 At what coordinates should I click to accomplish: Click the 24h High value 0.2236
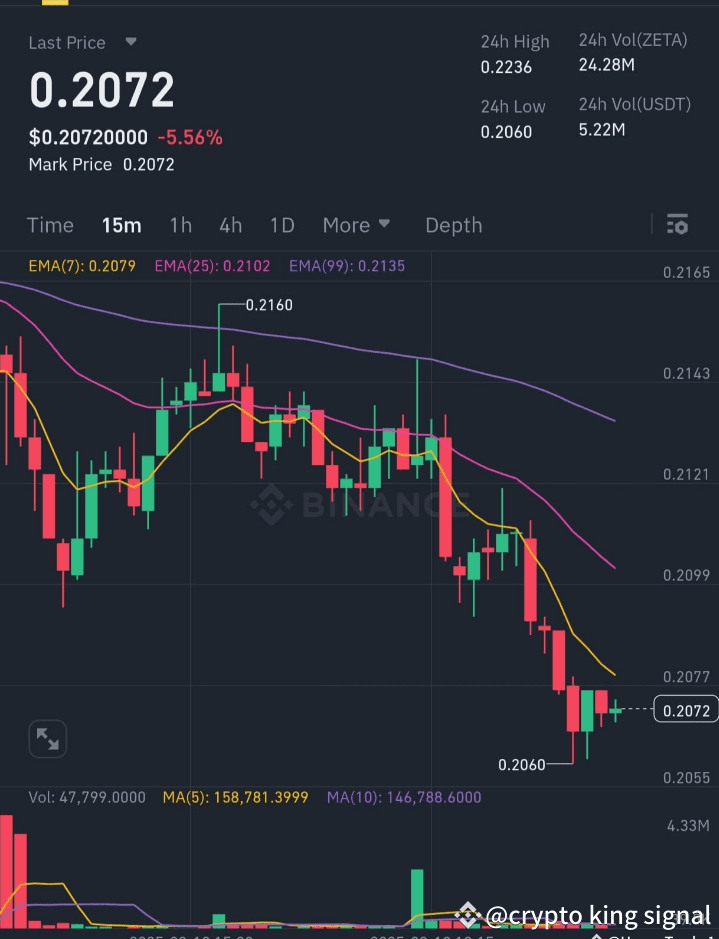tap(507, 67)
